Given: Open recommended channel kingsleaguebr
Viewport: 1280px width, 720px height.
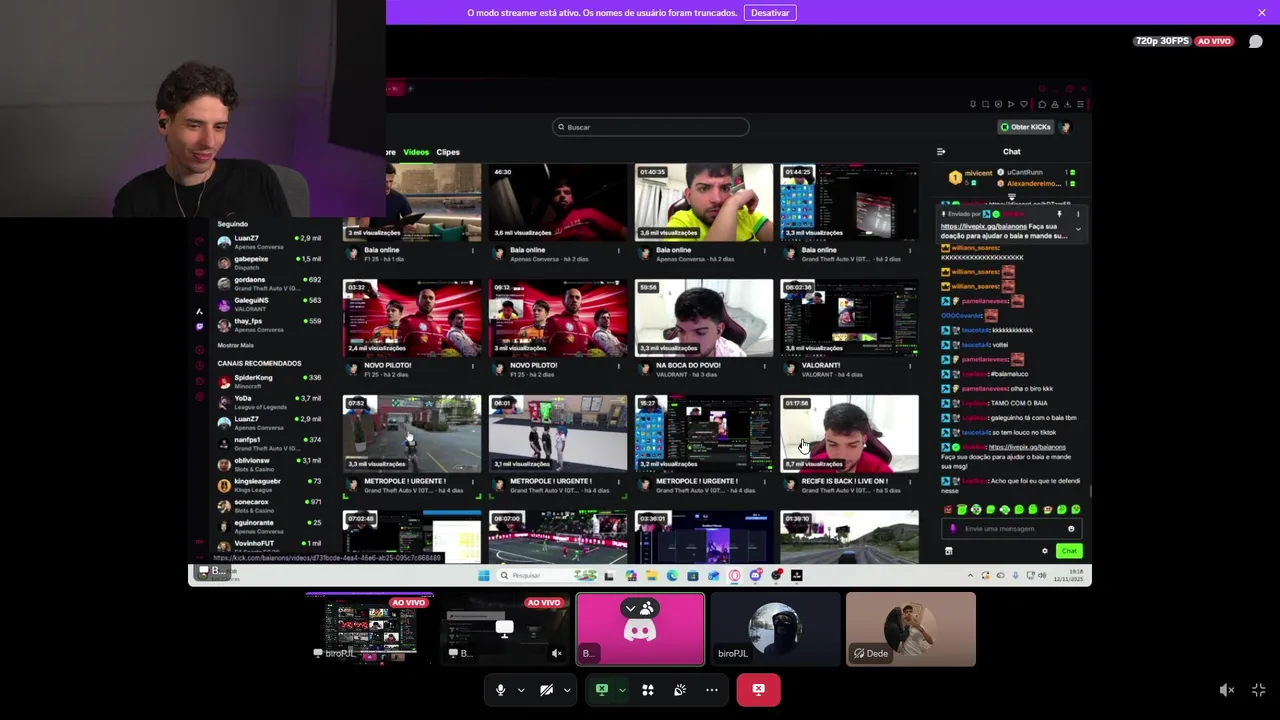Looking at the screenshot, I should [270, 484].
